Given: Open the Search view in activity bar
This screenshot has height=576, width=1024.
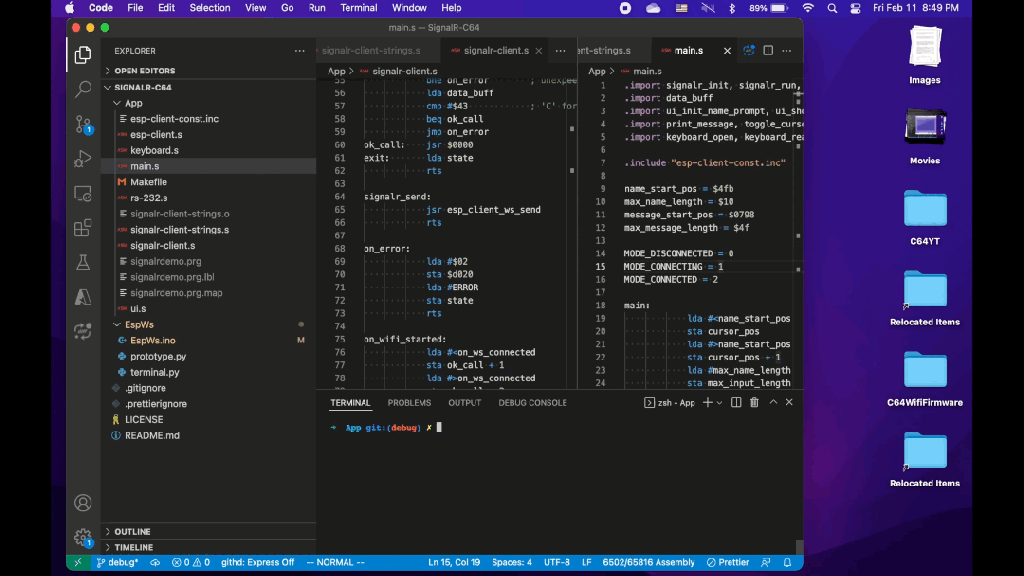Looking at the screenshot, I should 83,90.
